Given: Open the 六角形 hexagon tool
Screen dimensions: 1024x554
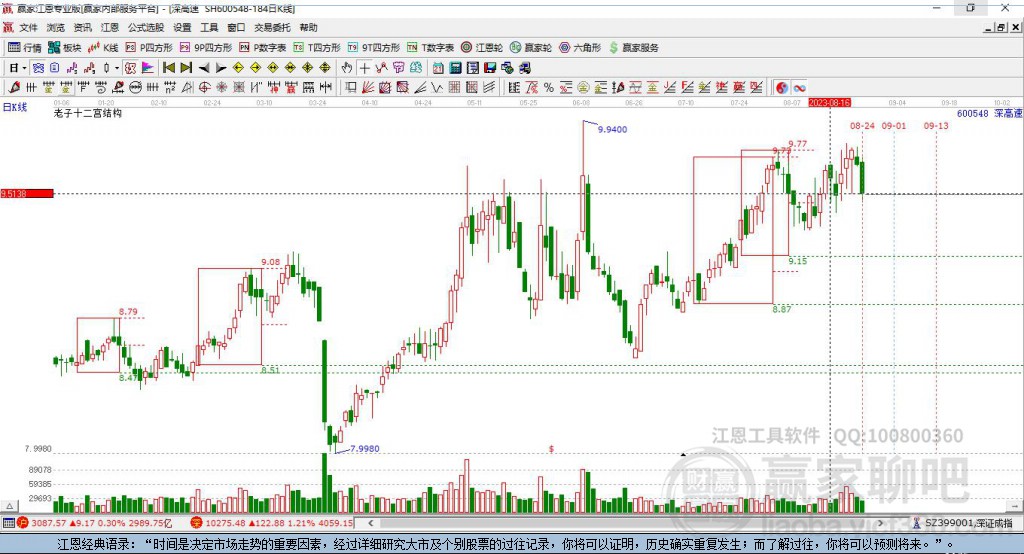Looking at the screenshot, I should click(580, 48).
